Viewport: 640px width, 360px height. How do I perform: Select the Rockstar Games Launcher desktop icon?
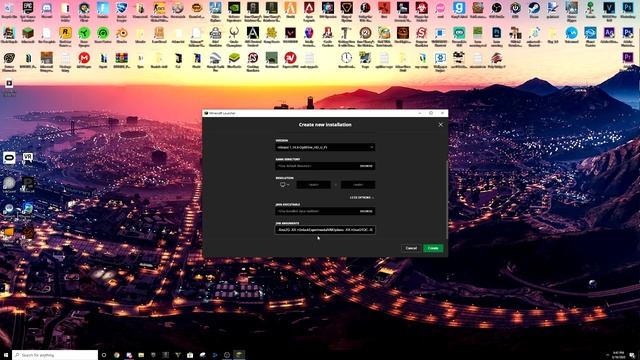click(x=65, y=36)
